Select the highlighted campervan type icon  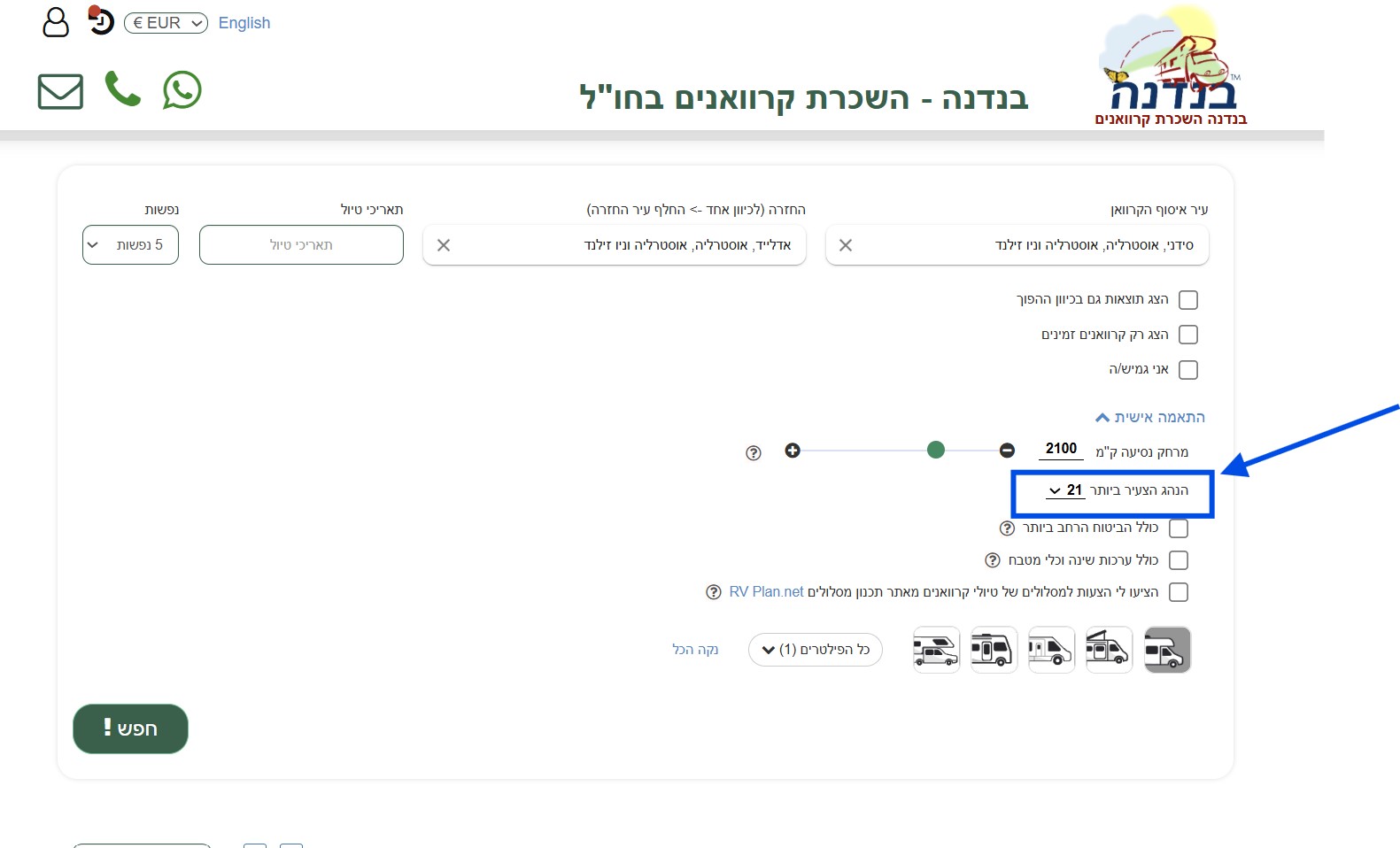[x=1167, y=650]
